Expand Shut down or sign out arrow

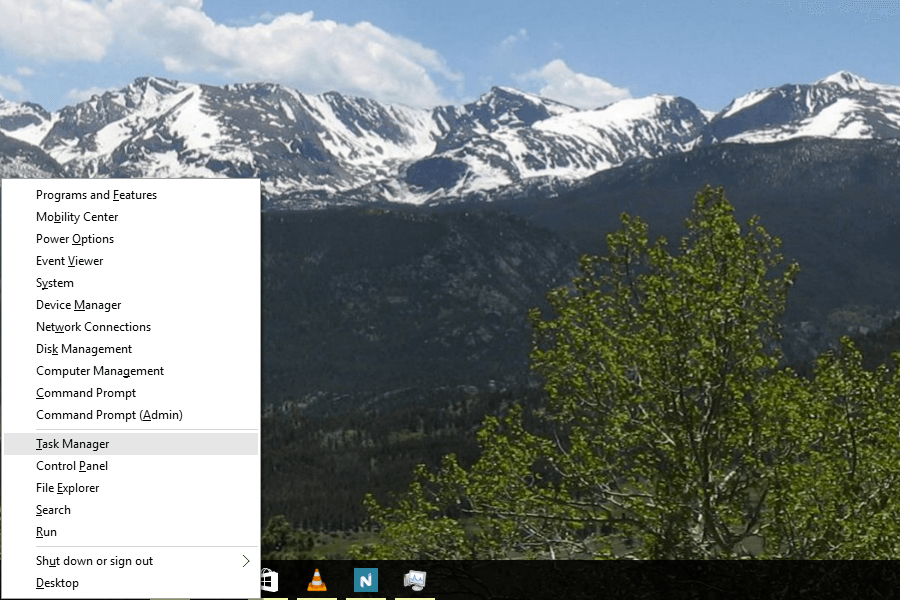point(246,561)
